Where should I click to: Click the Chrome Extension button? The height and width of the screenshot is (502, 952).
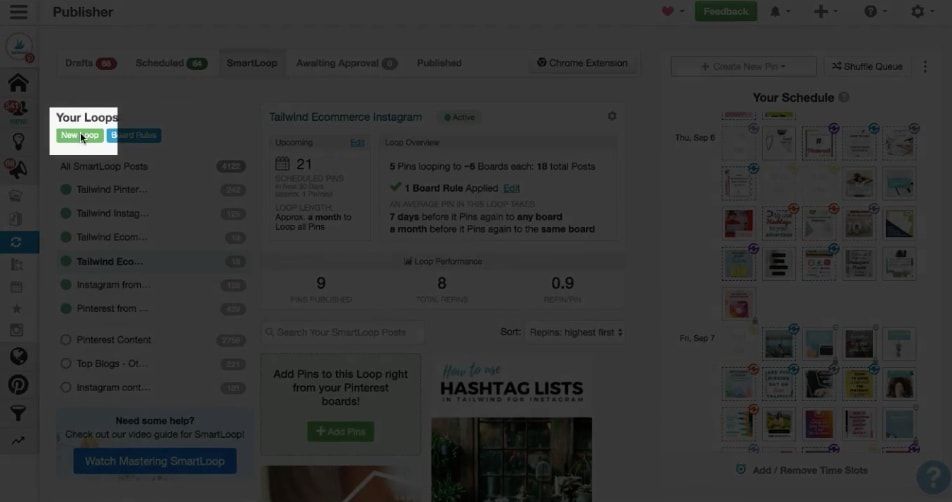(582, 63)
